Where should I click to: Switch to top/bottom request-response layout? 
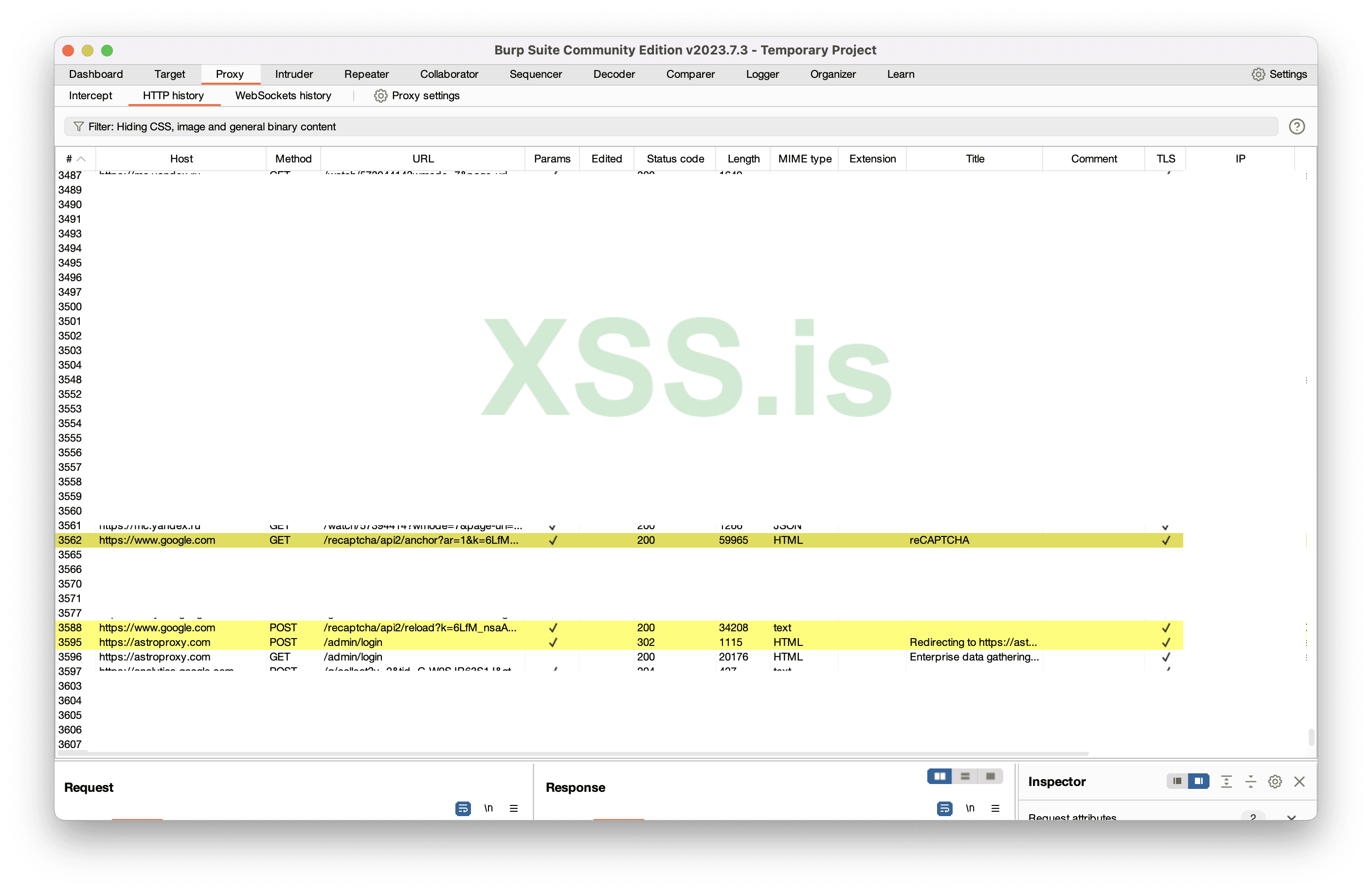965,776
